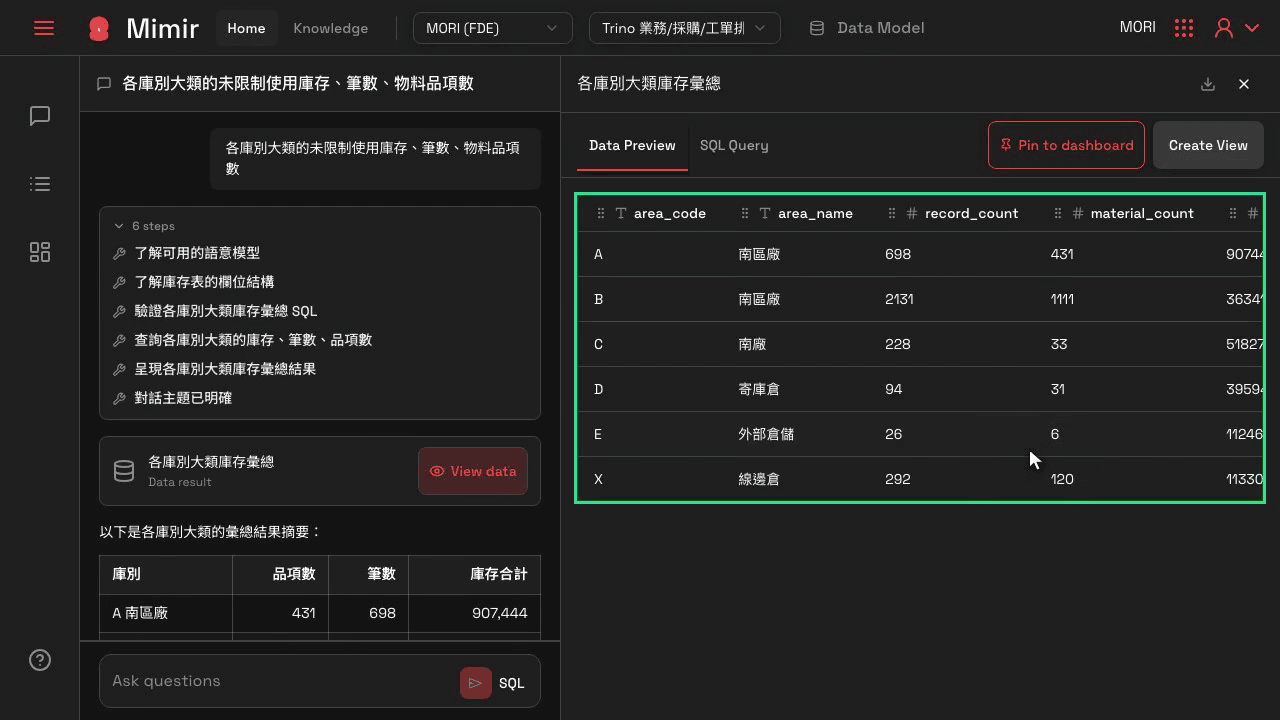
Task: Click the 驗證各庫別大類庫存彙總 SQL step
Action: 225,311
